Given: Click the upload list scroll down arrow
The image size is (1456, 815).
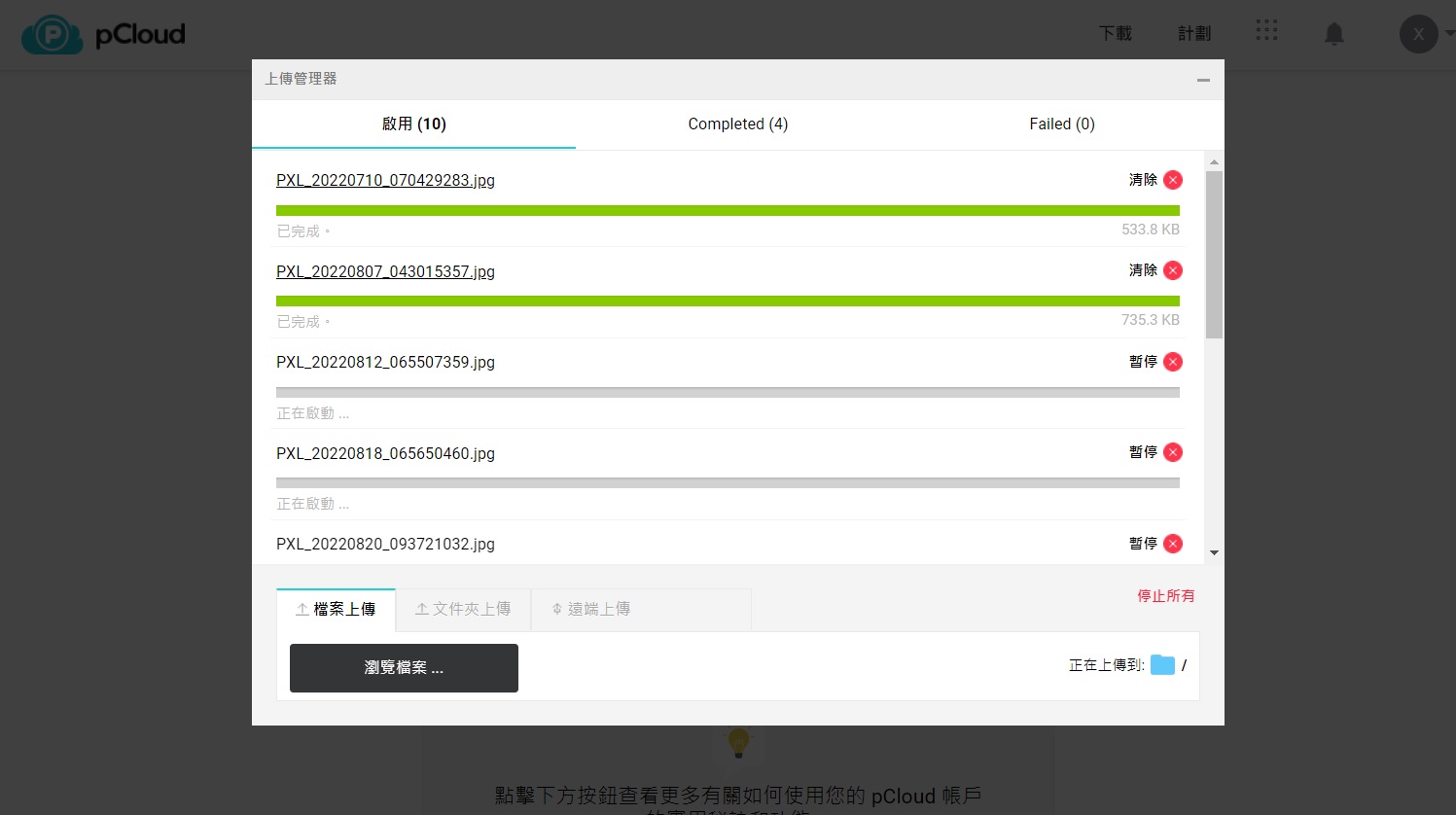Looking at the screenshot, I should click(x=1214, y=552).
